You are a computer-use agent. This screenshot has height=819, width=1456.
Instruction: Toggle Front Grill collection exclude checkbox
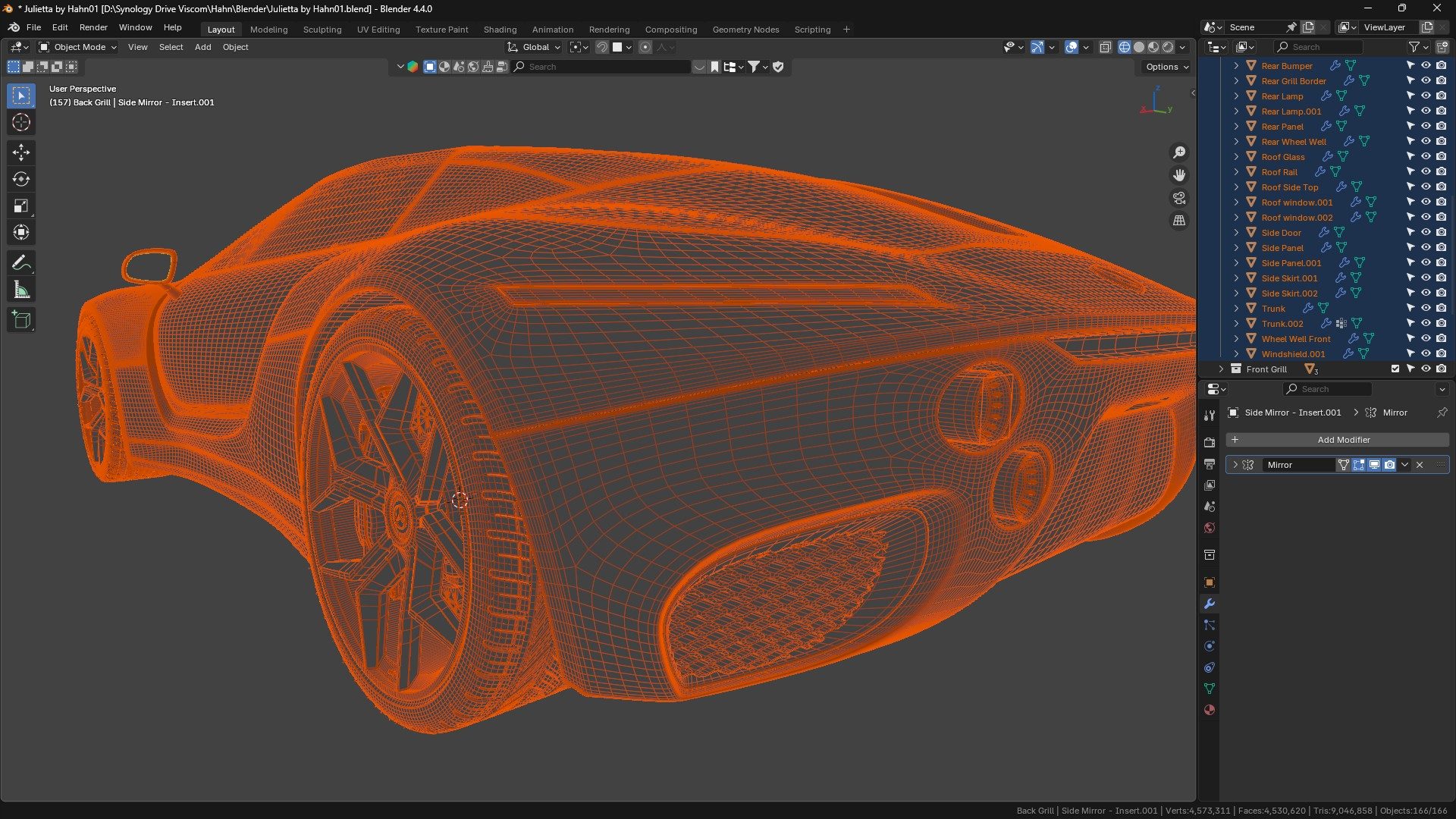1395,369
